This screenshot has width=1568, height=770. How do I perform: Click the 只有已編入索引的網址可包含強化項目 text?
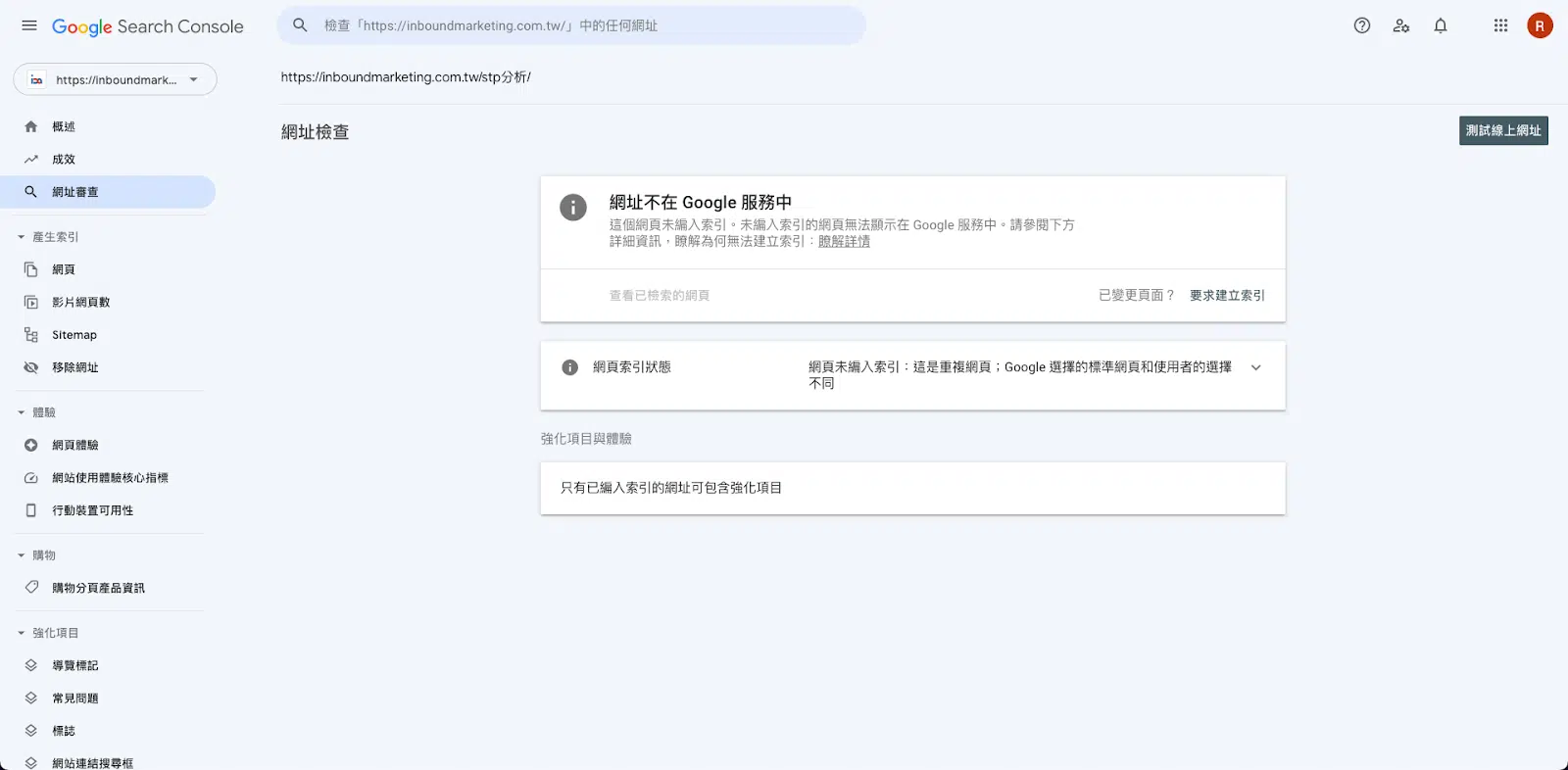[671, 488]
